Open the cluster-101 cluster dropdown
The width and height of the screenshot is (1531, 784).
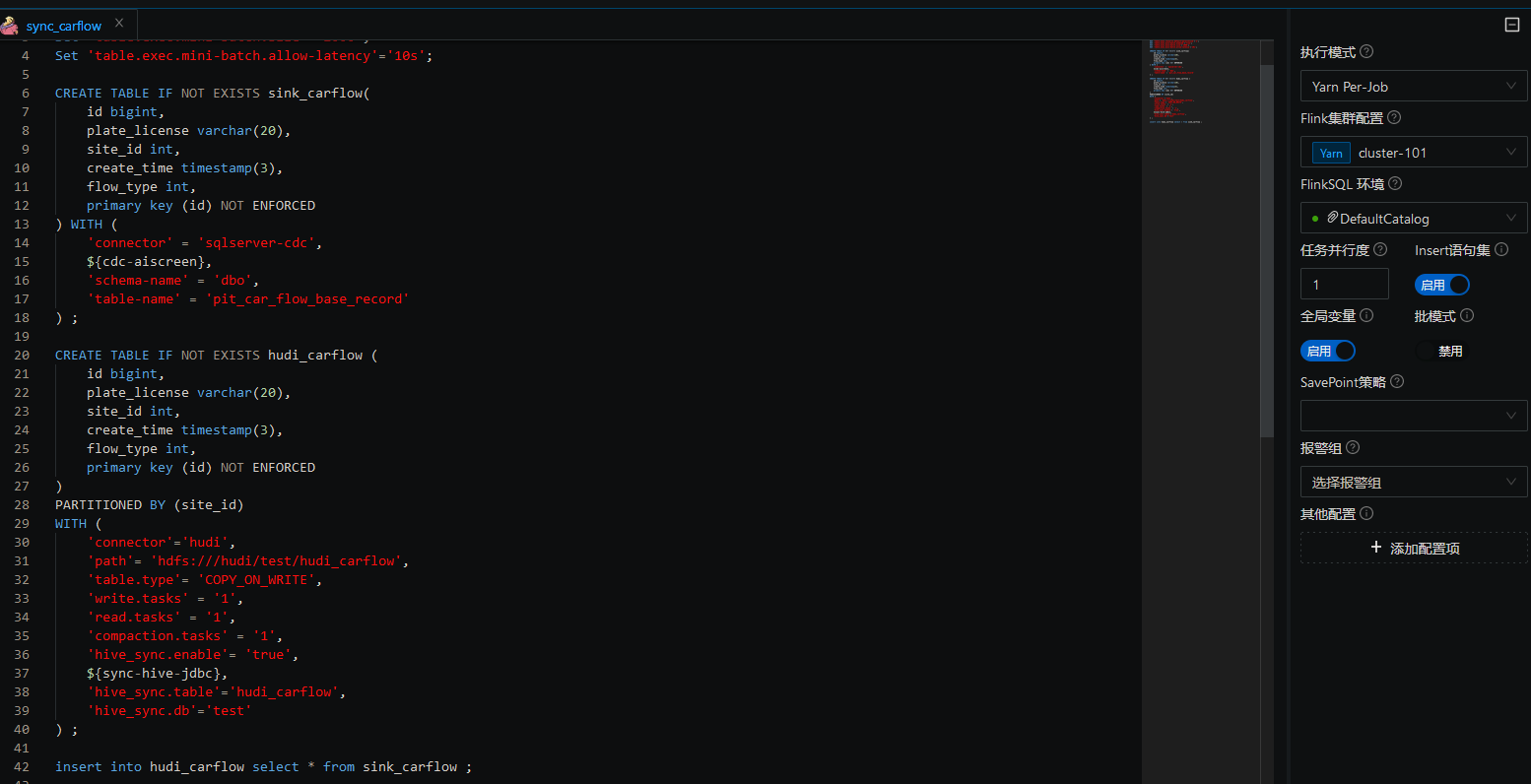pos(1414,152)
